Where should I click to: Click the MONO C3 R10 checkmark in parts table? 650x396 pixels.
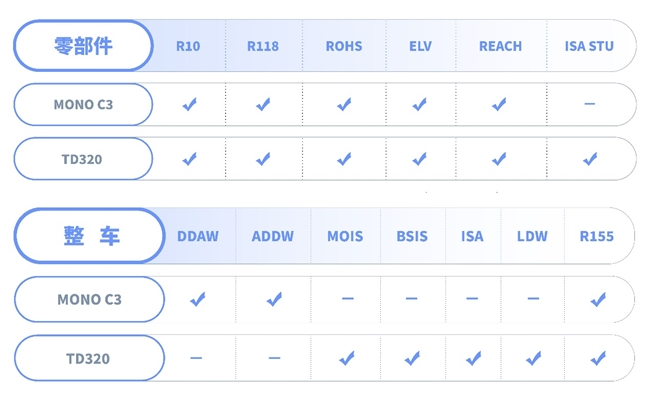coord(190,104)
